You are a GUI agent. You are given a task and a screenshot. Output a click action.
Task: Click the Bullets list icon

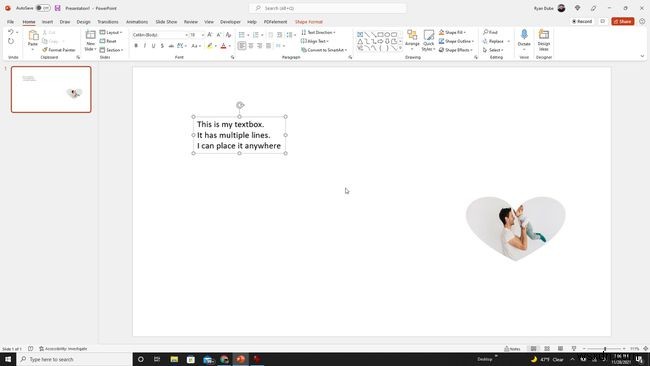[x=242, y=35]
